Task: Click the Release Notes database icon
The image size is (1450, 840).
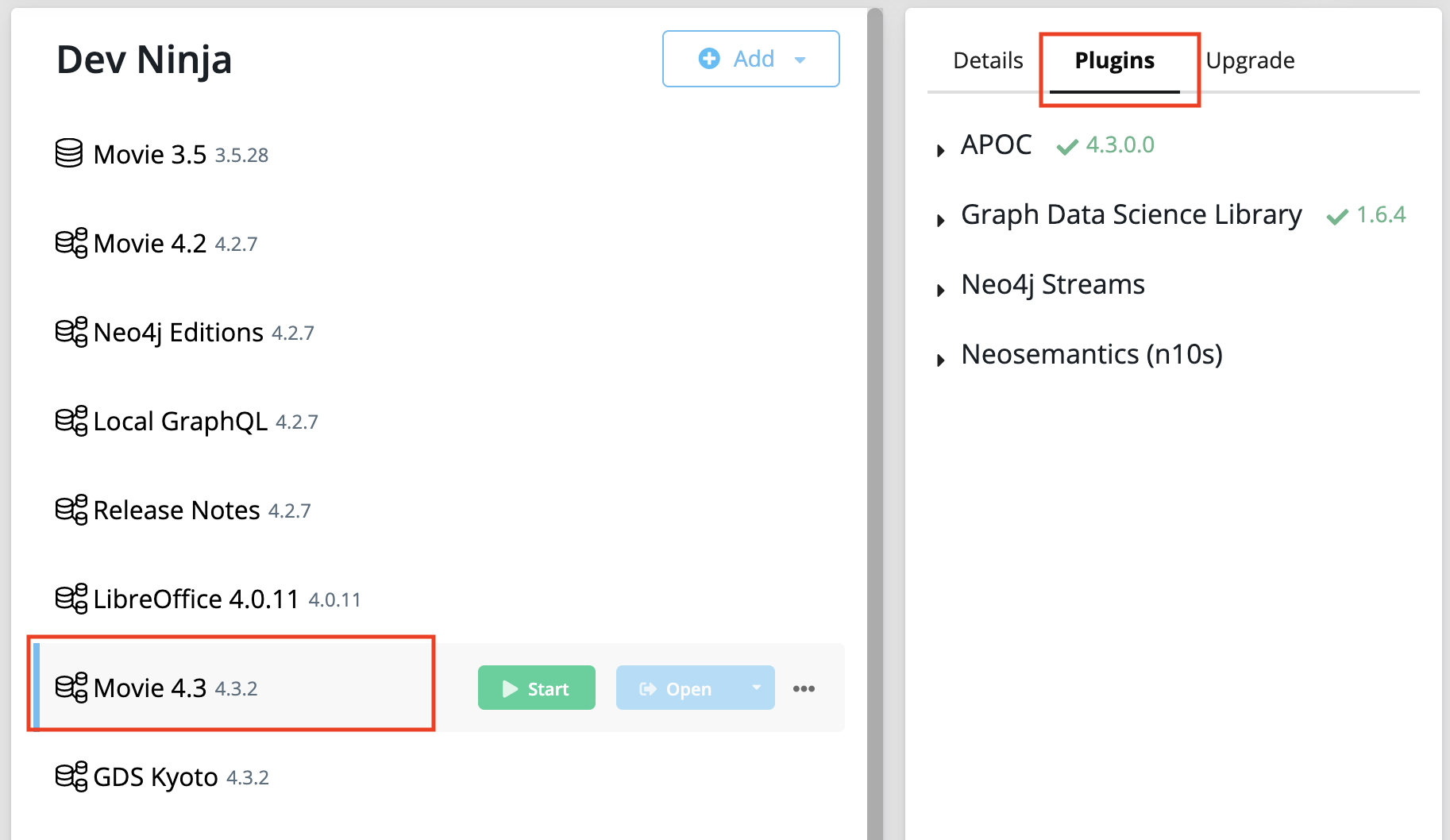Action: click(71, 510)
